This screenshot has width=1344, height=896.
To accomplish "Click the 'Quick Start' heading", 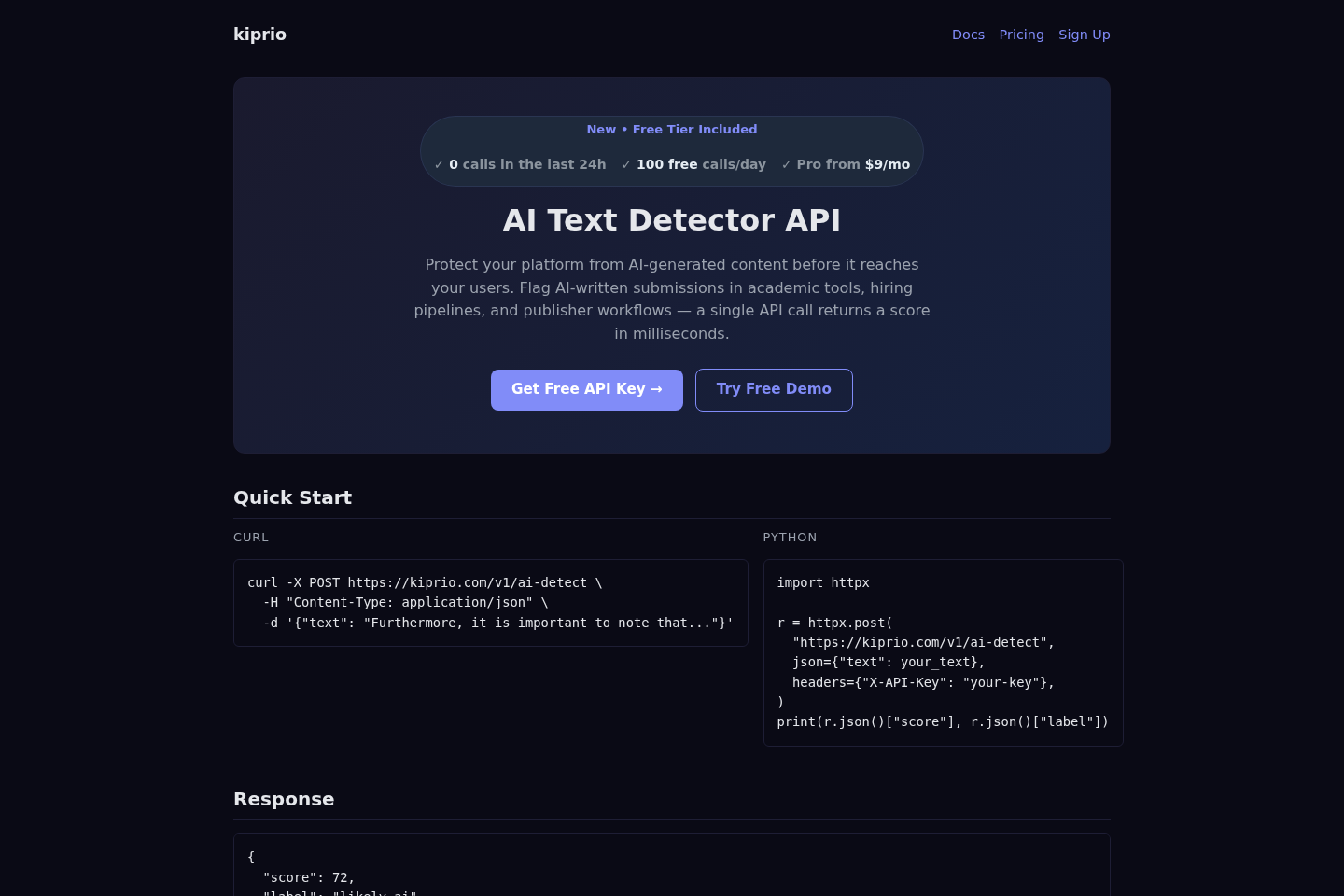I will [292, 497].
